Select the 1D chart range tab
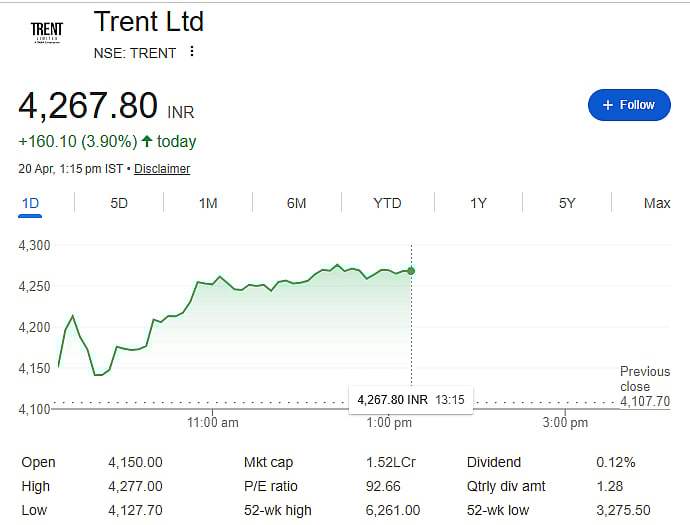690x525 pixels. pyautogui.click(x=30, y=203)
